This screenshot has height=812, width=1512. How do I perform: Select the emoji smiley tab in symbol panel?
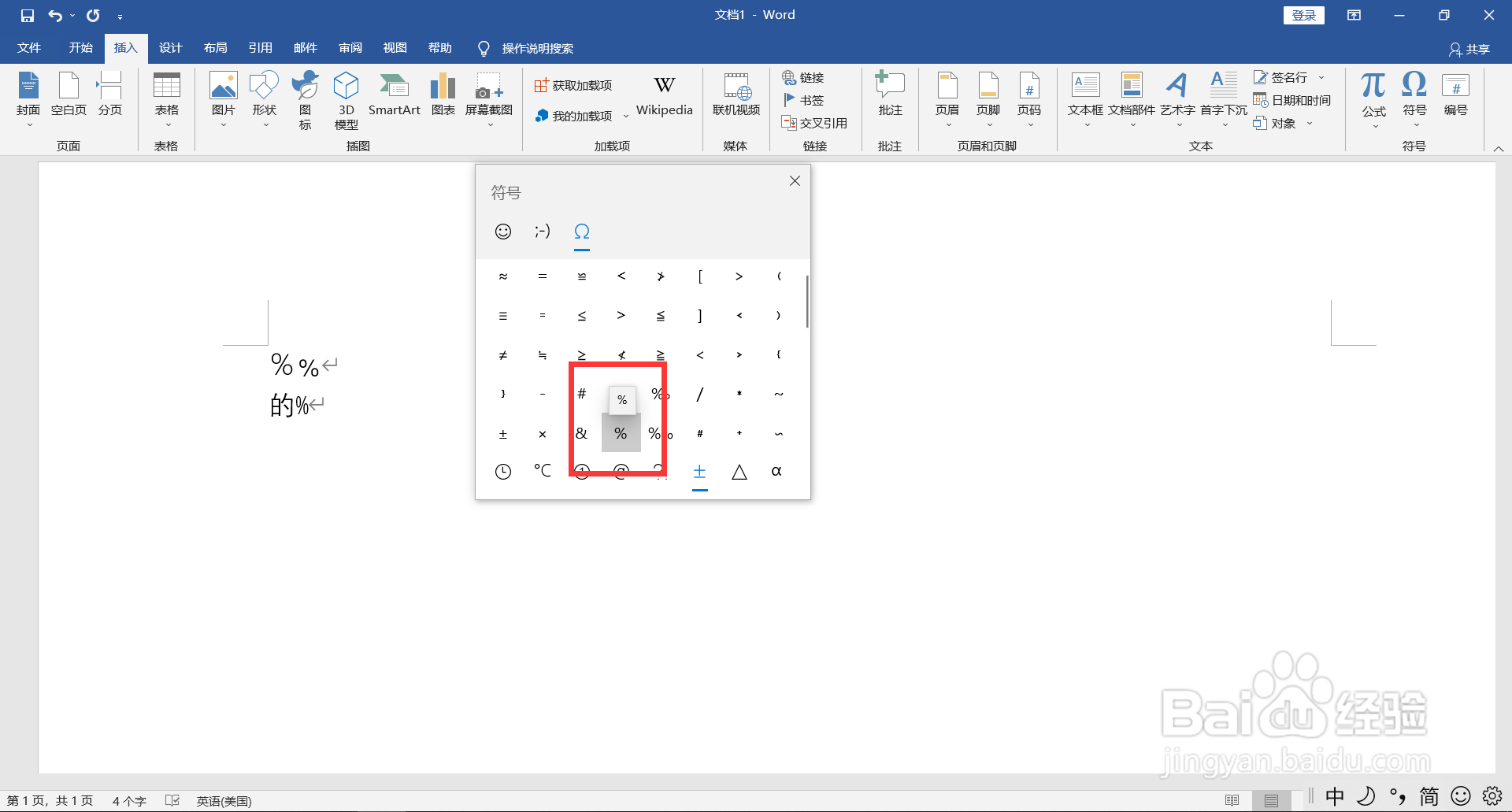tap(503, 231)
